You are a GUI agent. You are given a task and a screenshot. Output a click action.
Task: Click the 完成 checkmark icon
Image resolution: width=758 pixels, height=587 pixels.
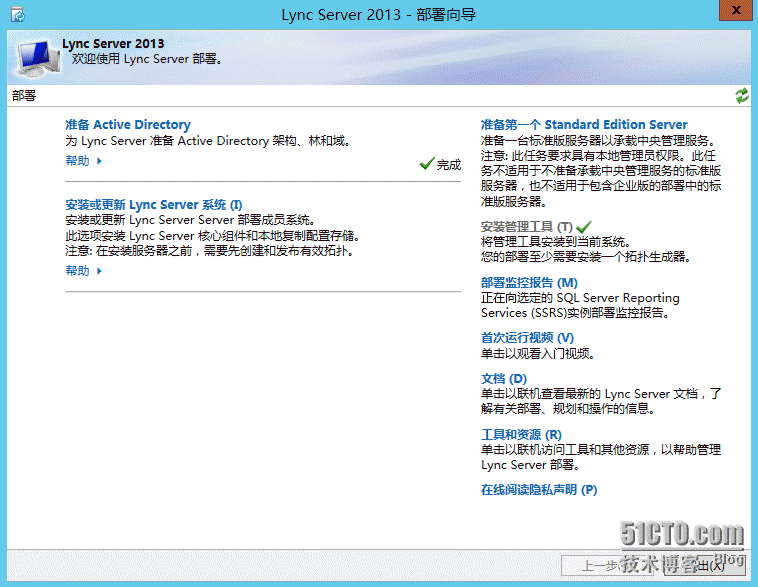427,164
